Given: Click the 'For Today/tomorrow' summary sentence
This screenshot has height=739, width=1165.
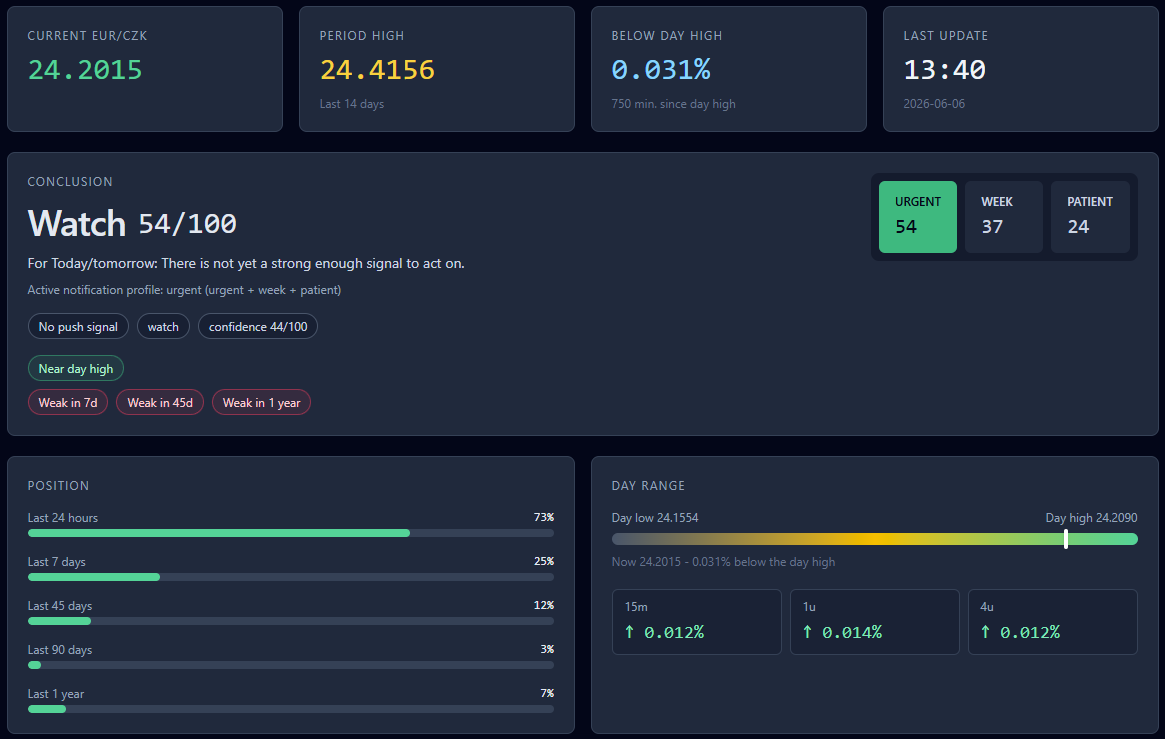Looking at the screenshot, I should point(246,263).
